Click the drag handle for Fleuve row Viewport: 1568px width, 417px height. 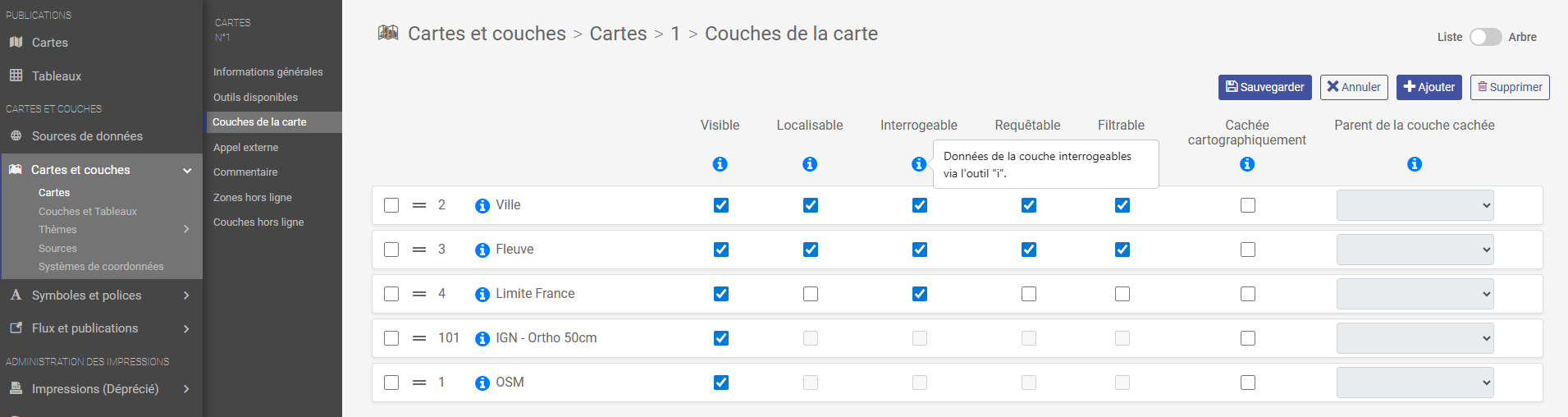(x=419, y=250)
